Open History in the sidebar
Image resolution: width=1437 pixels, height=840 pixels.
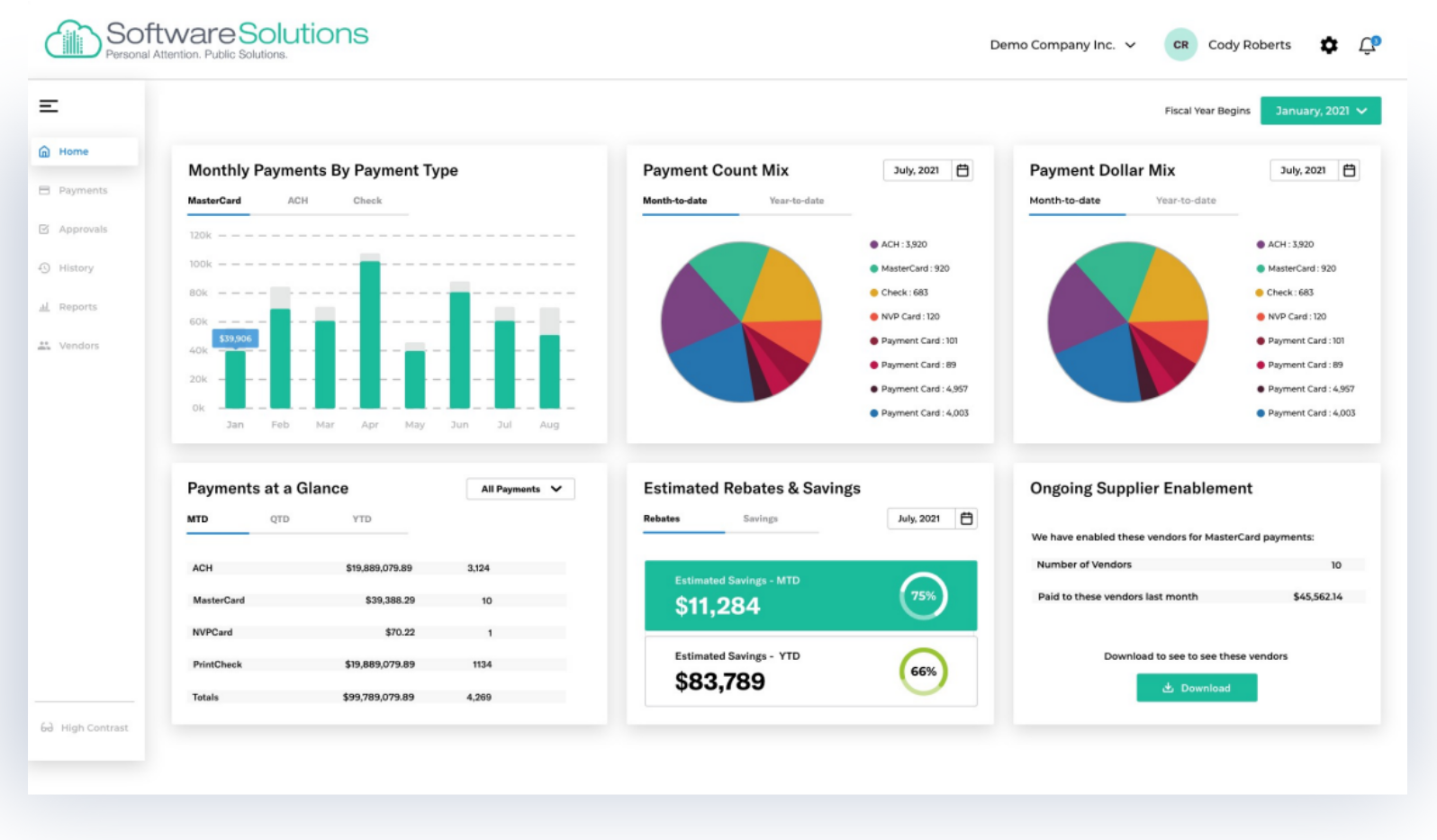tap(76, 267)
